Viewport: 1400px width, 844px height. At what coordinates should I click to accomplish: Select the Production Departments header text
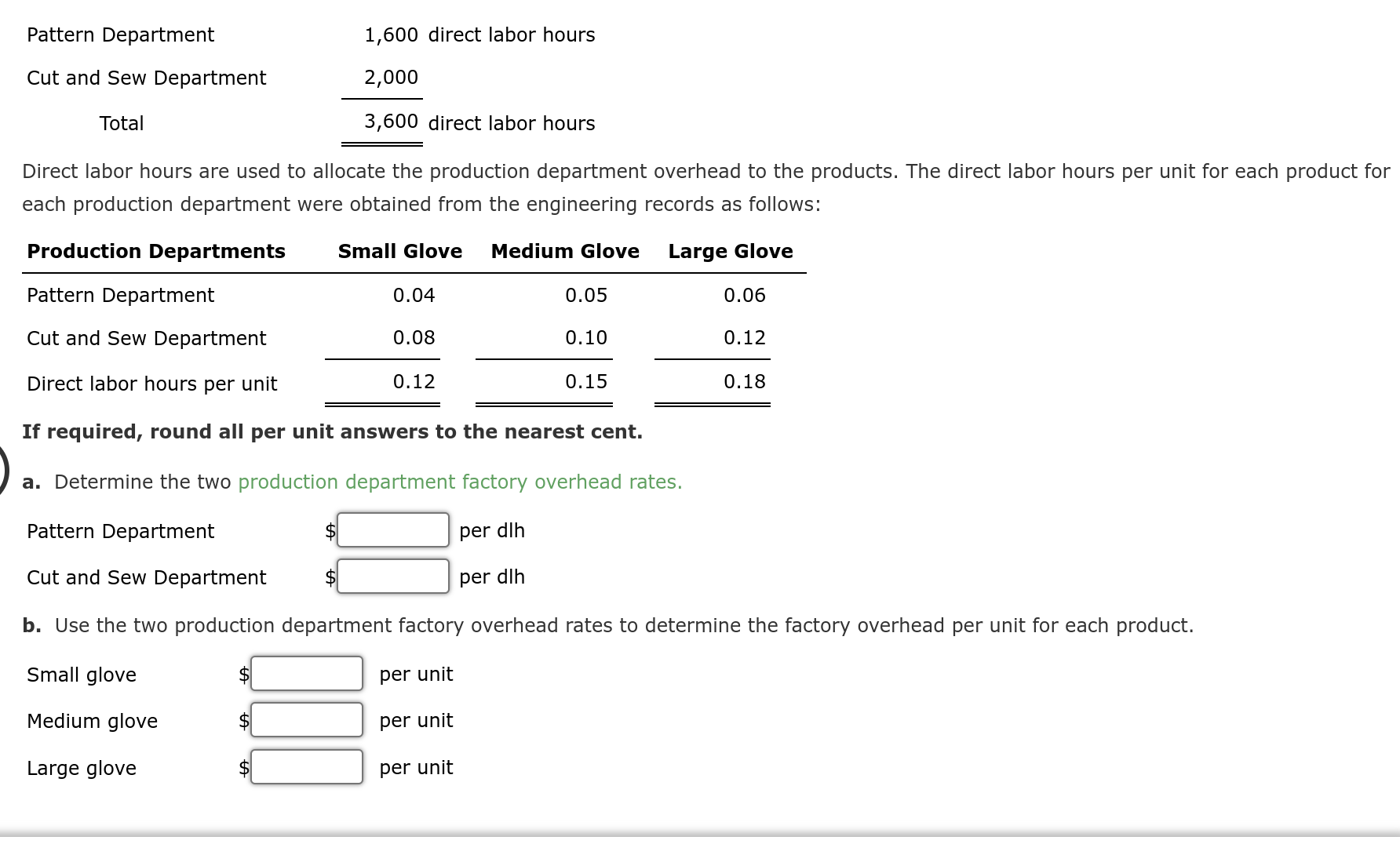156,251
